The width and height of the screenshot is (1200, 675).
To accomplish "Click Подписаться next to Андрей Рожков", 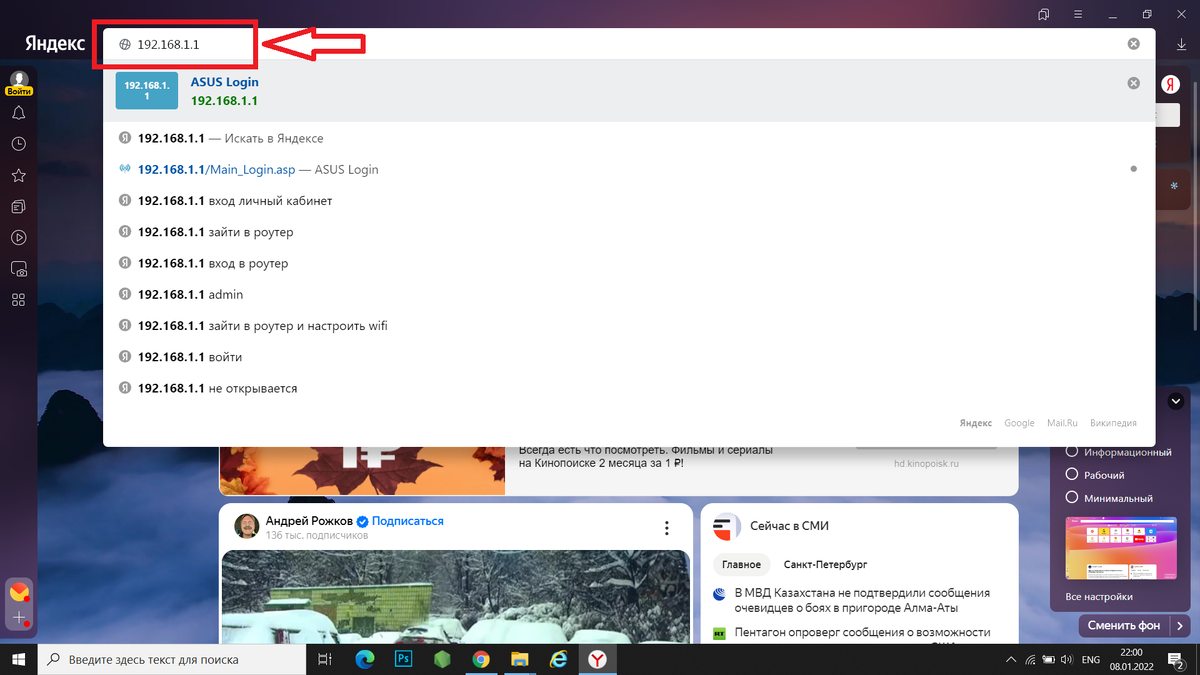I will point(408,521).
